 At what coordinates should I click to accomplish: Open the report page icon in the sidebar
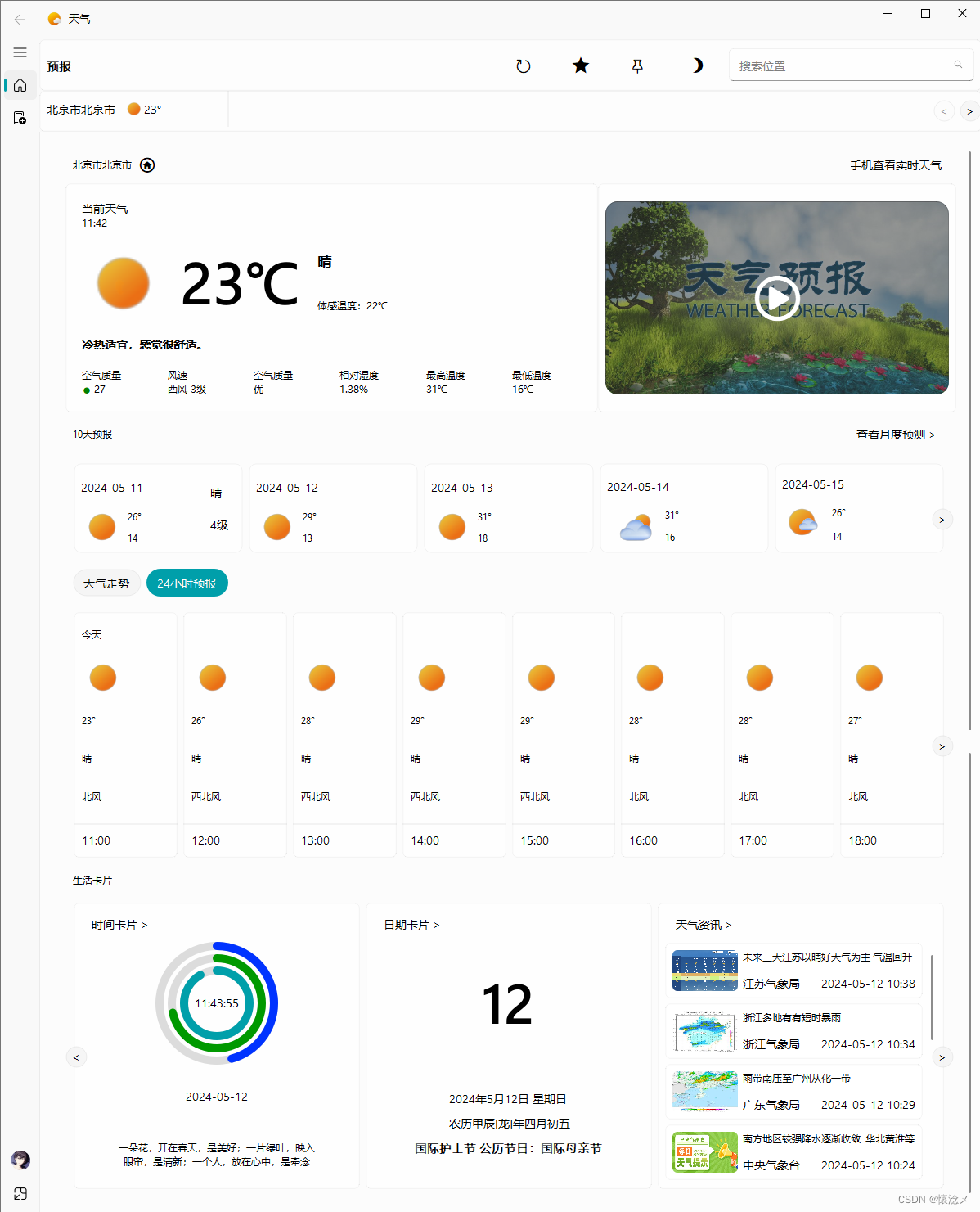click(20, 117)
